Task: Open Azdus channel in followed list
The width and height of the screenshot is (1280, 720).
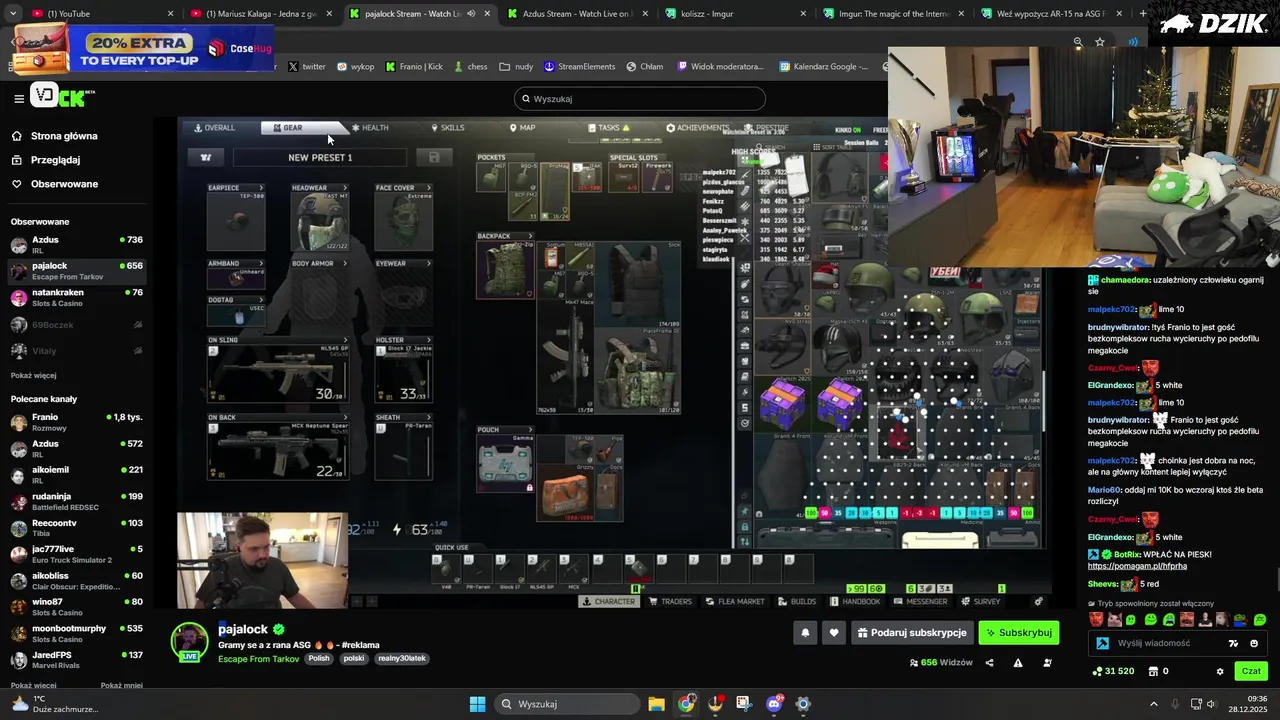Action: (76, 245)
